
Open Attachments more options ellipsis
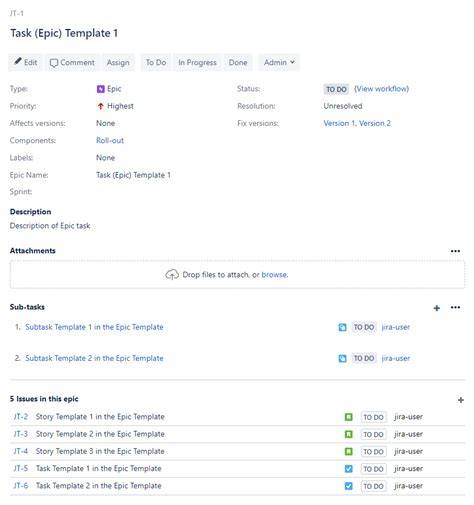[455, 251]
